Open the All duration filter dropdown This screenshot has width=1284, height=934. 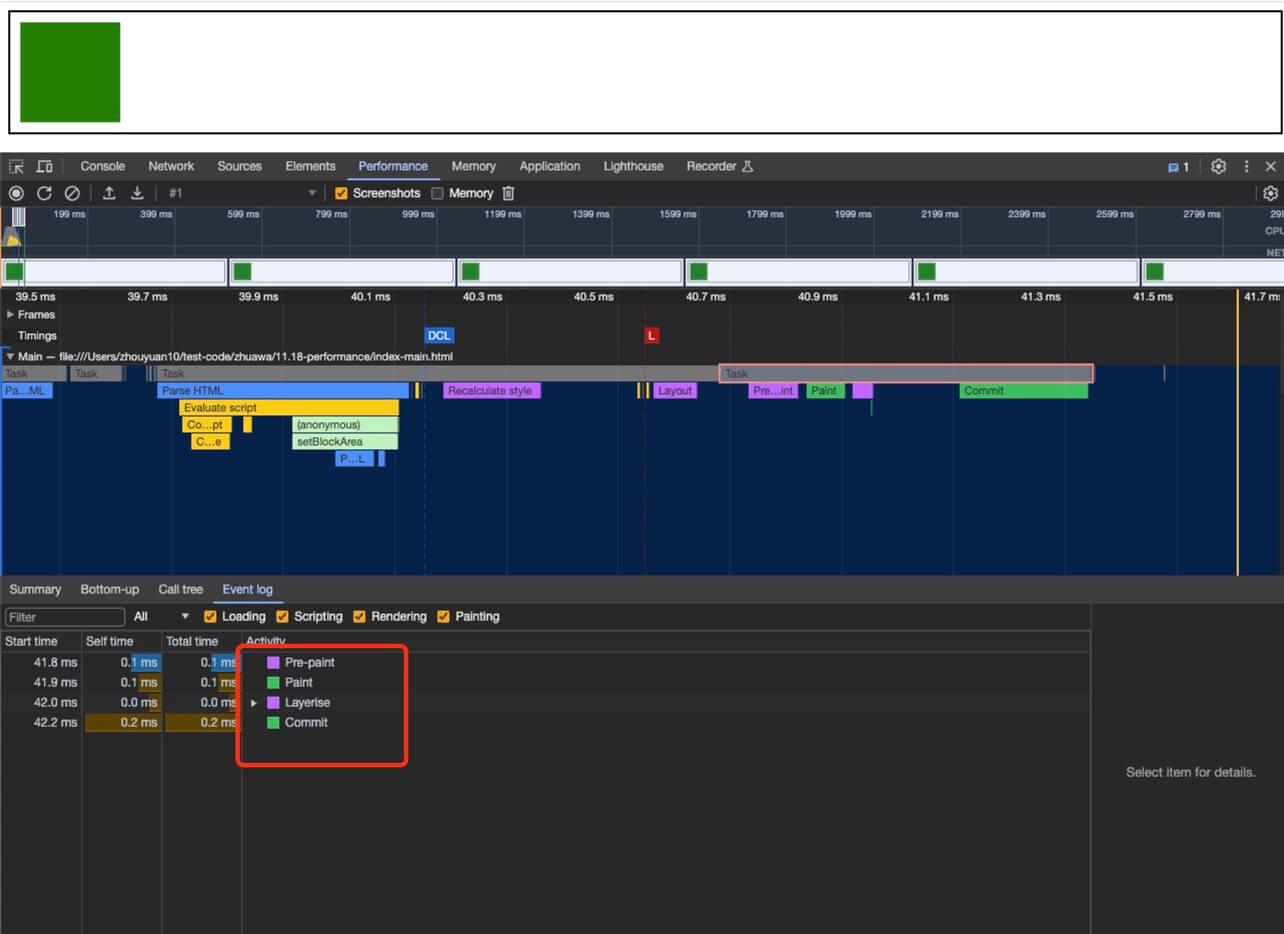click(x=161, y=616)
